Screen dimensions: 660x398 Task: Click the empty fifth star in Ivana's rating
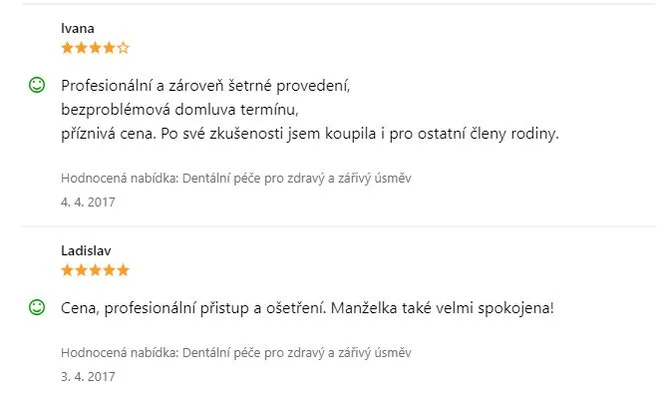[123, 48]
